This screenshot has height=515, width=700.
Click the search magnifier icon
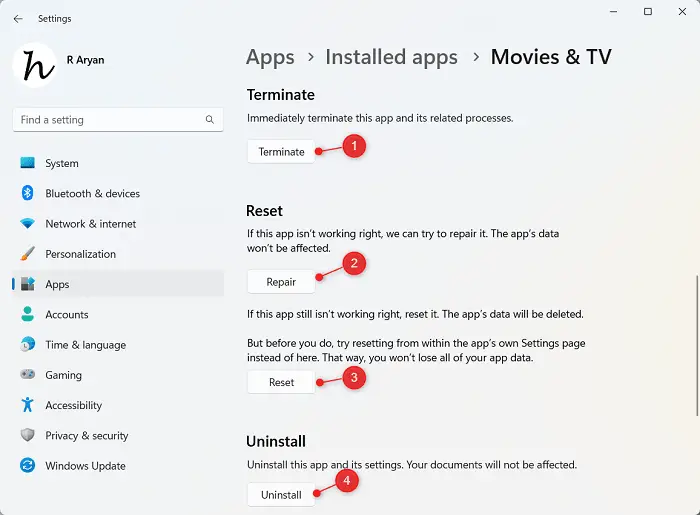tap(210, 120)
